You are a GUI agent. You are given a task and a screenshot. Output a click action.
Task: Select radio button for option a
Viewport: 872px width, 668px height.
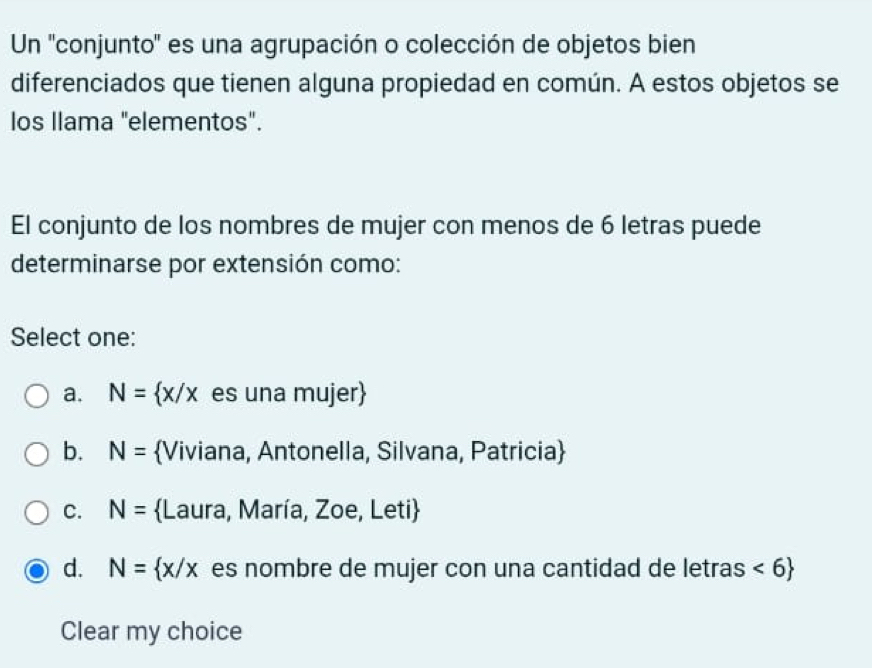37,397
